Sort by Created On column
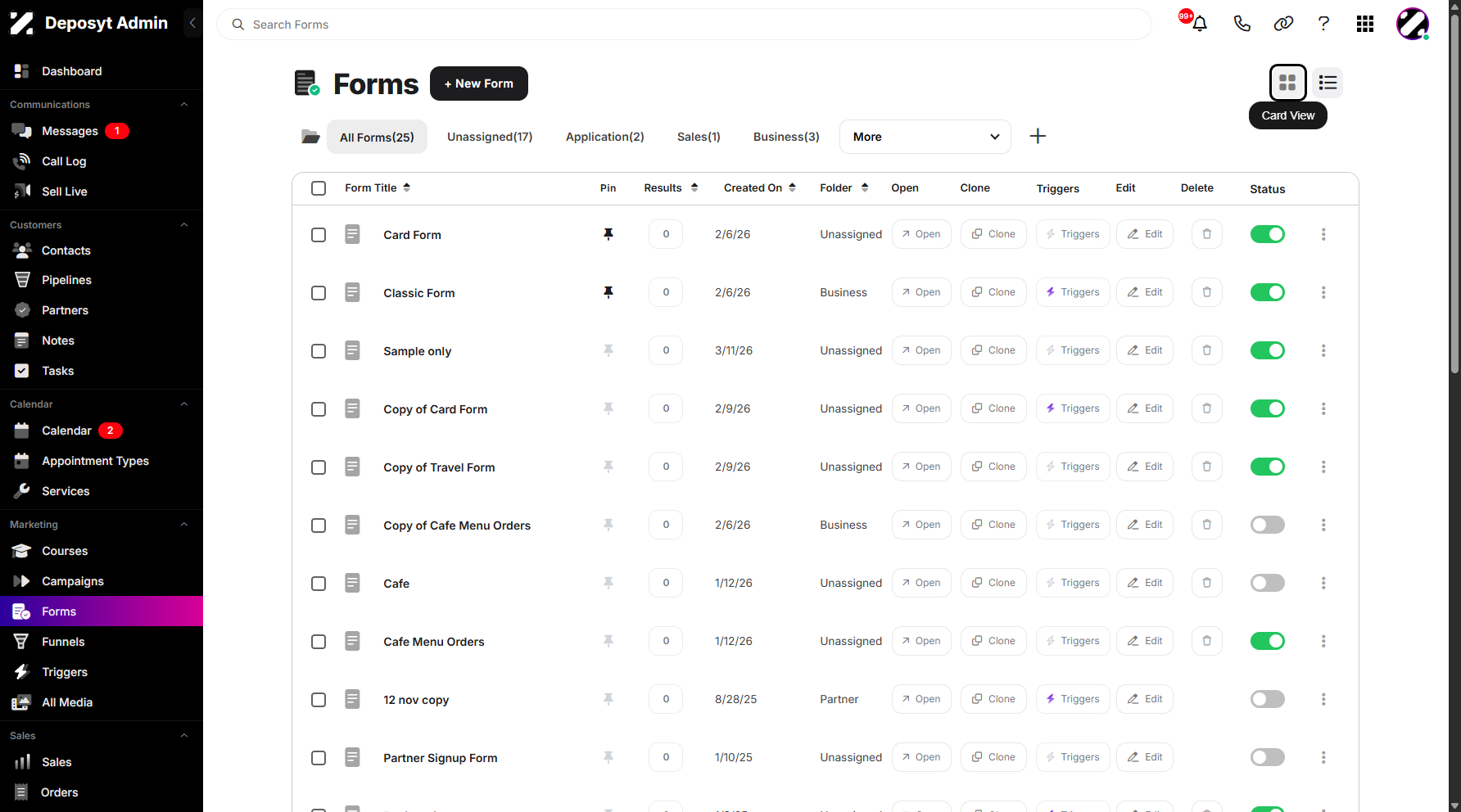1461x812 pixels. click(759, 188)
